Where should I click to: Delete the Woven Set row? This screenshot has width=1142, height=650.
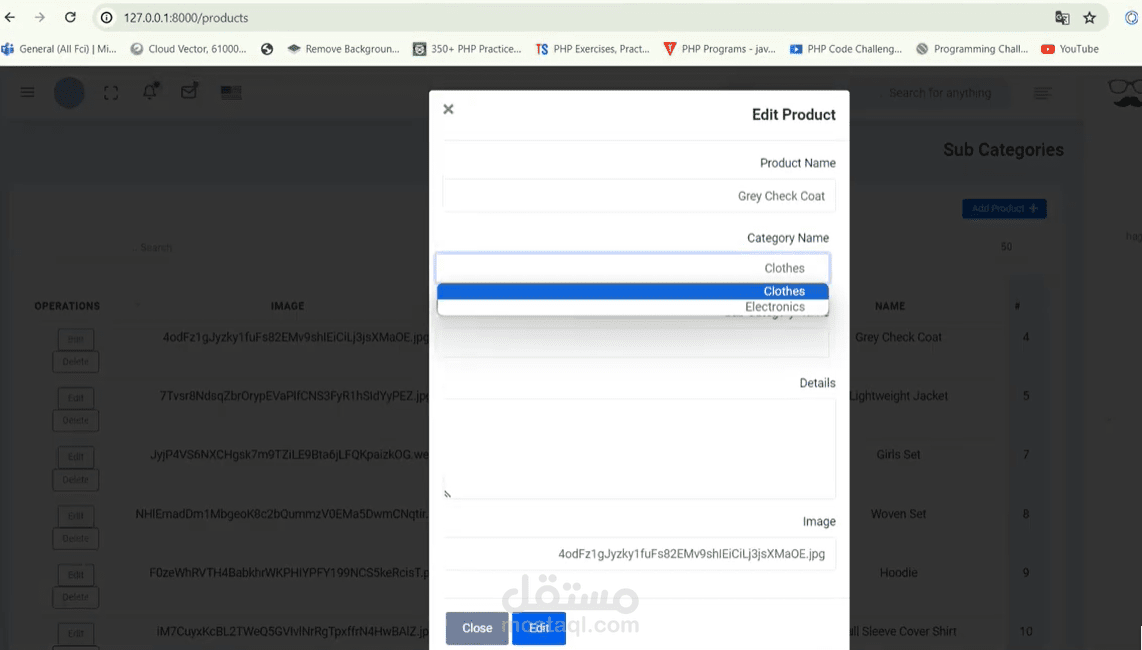(76, 539)
